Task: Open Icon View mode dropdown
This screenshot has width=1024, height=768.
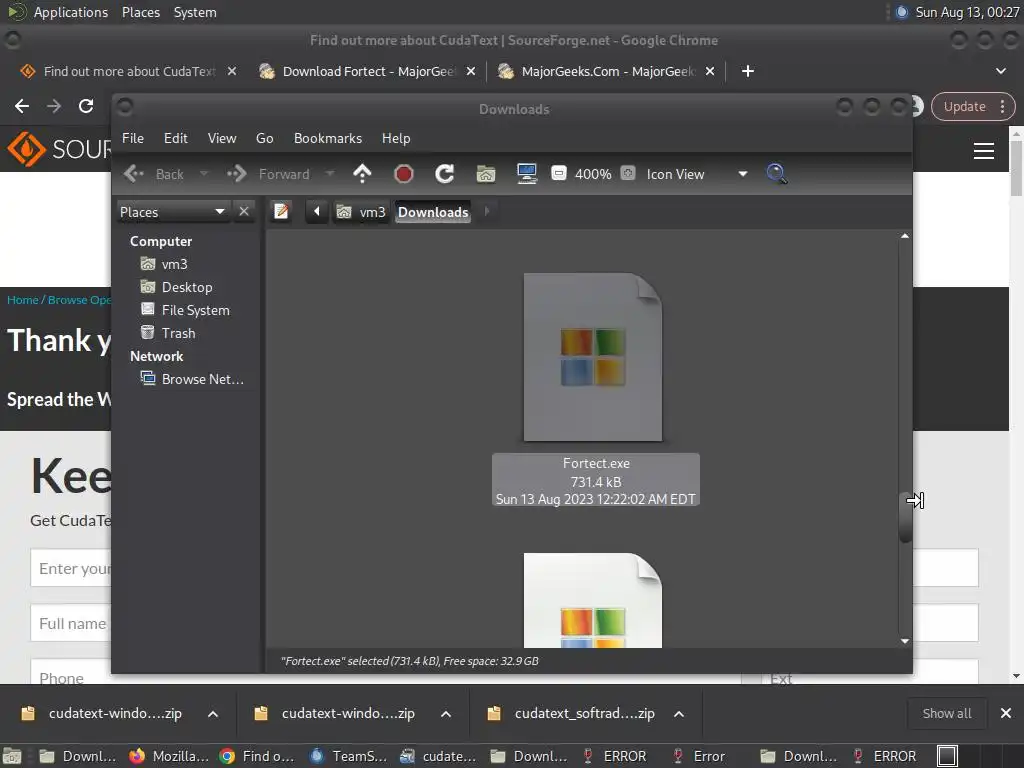Action: coord(697,174)
